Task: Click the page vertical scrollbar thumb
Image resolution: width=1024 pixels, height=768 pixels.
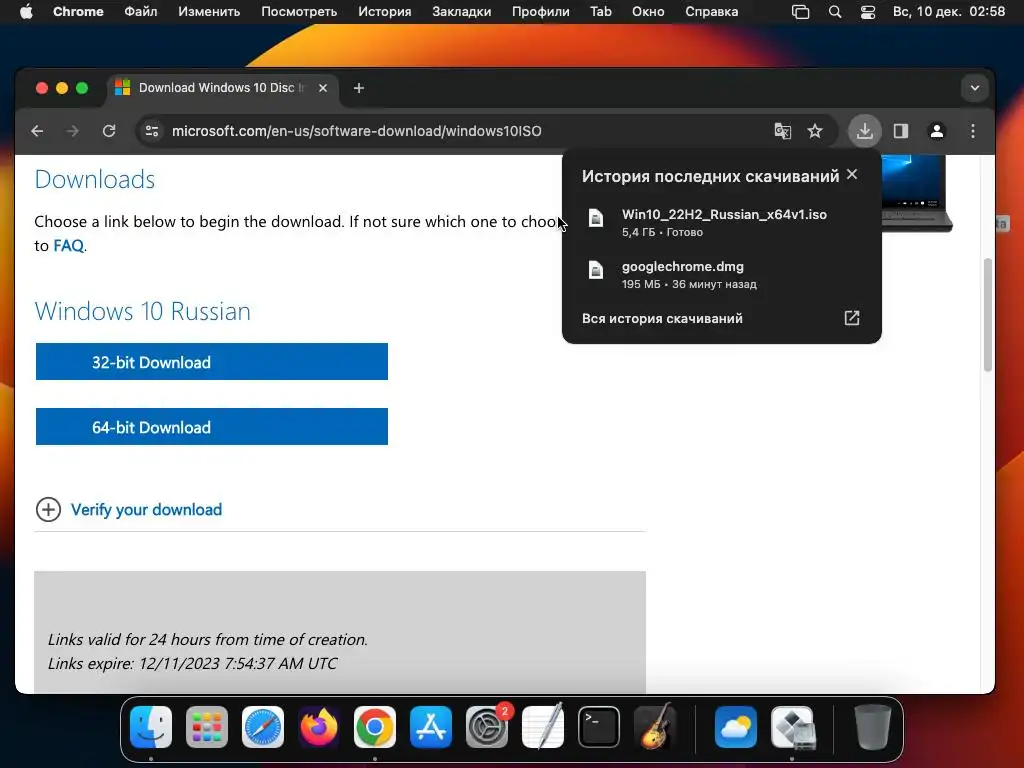Action: [987, 315]
